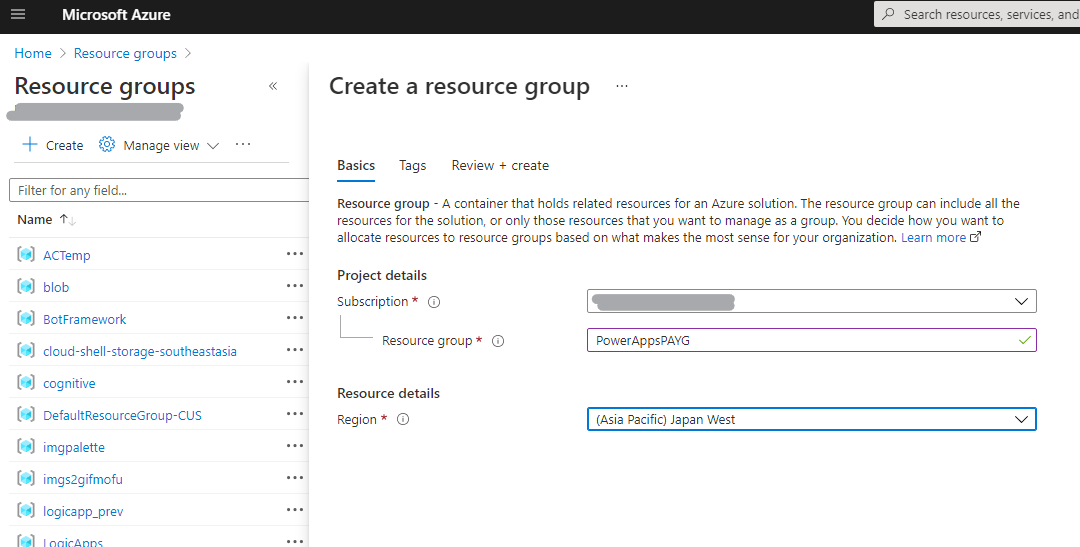Click imgpalette resource group icon
Screen dimensions: 1080x547
[26, 447]
